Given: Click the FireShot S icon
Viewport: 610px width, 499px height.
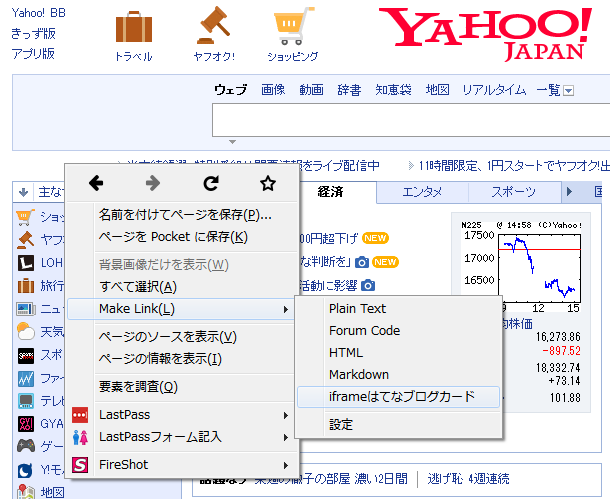Looking at the screenshot, I should point(80,464).
